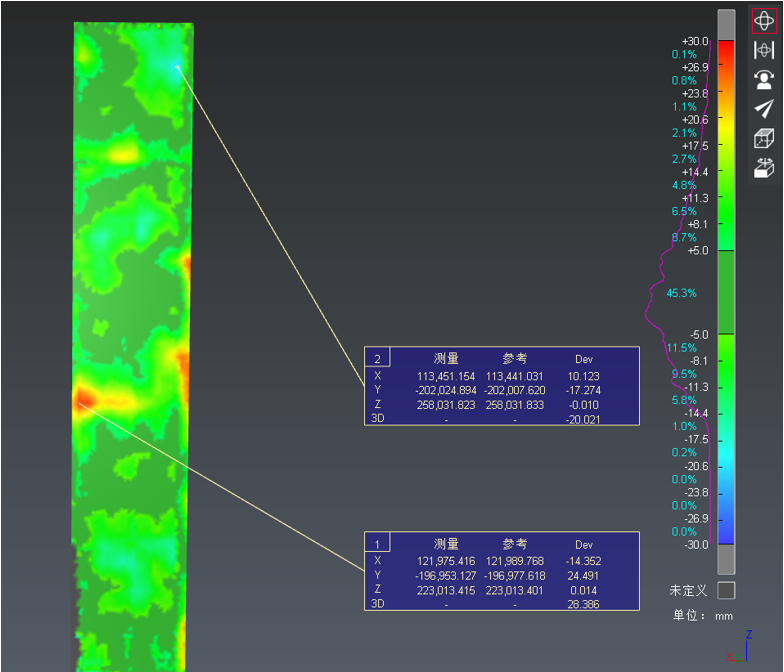Click the 6.5% distribution percentage
The image size is (784, 672).
[684, 211]
